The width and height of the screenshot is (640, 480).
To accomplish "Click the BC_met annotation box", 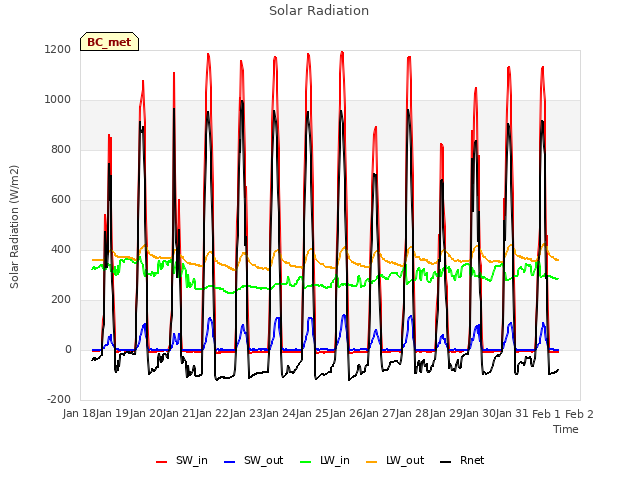I will tap(109, 42).
